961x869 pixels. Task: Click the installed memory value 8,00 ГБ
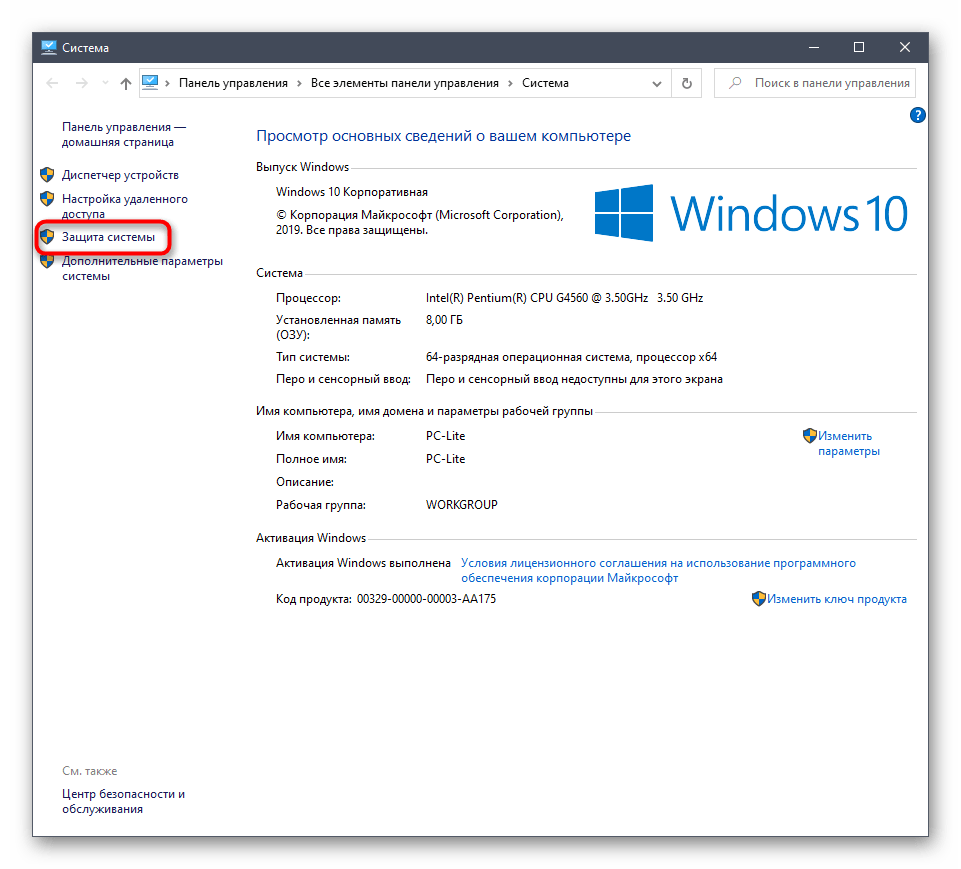444,320
